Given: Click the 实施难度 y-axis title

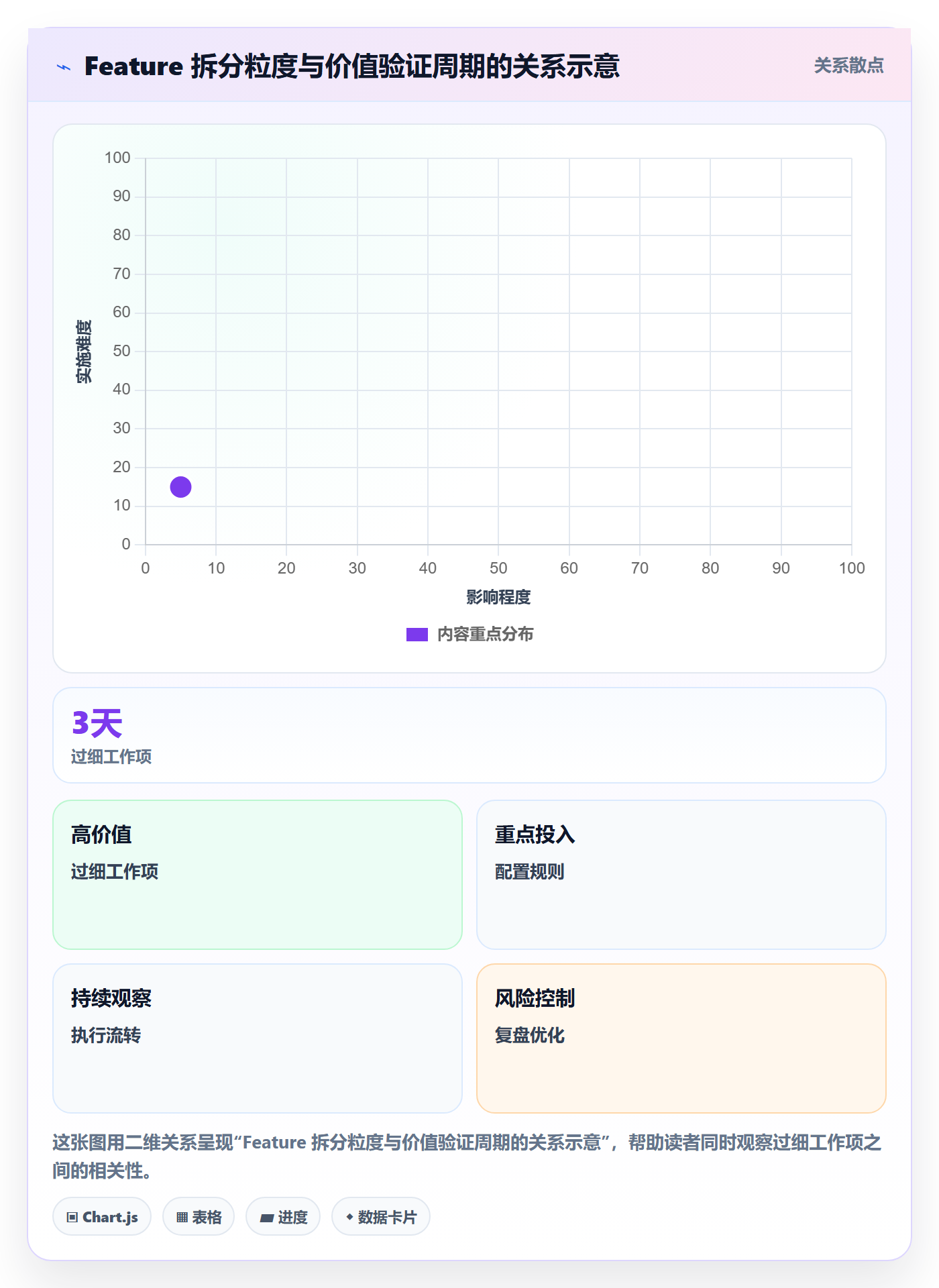Looking at the screenshot, I should pyautogui.click(x=84, y=352).
